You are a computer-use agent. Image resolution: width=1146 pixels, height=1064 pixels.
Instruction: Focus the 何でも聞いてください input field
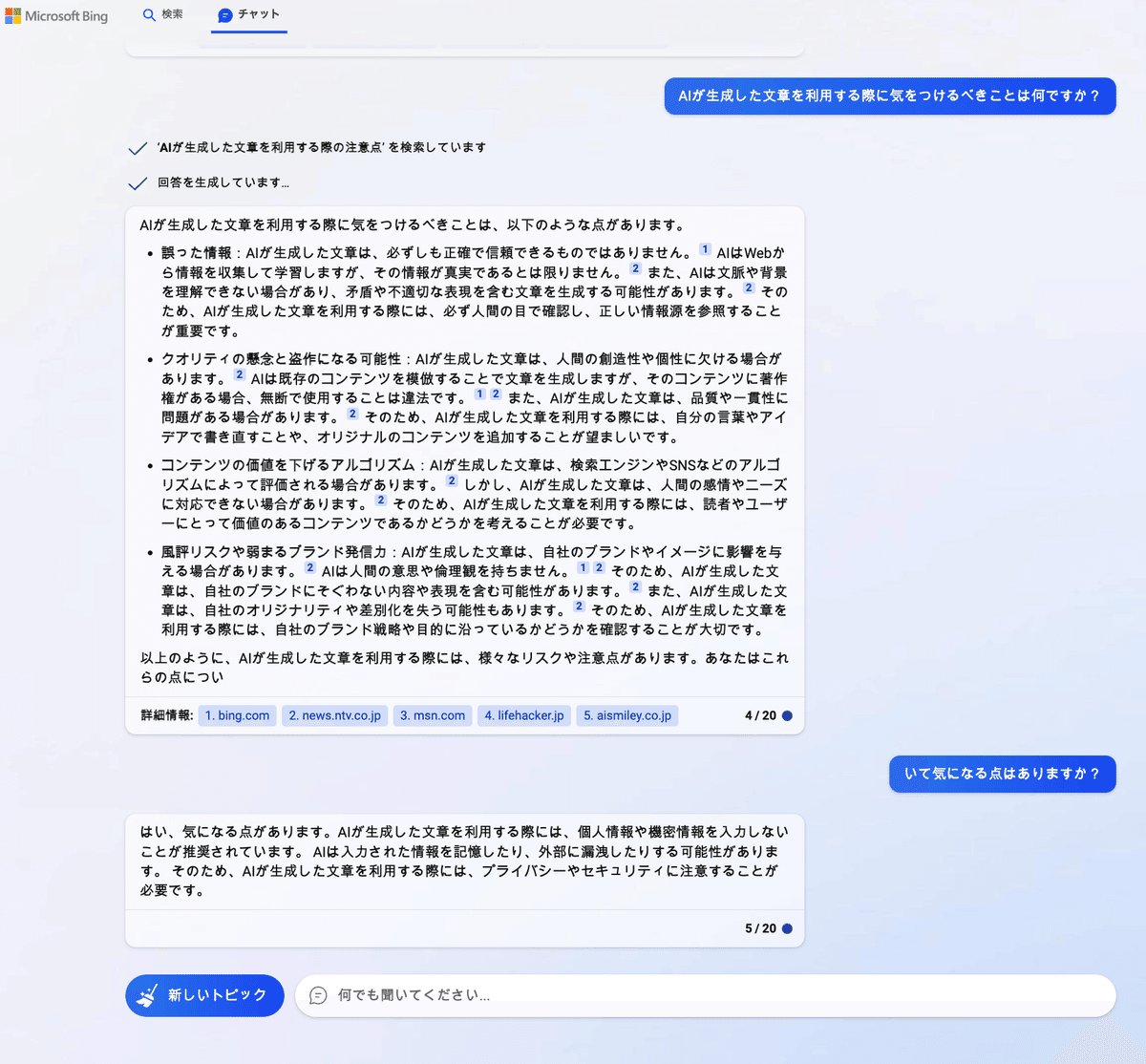(x=705, y=995)
